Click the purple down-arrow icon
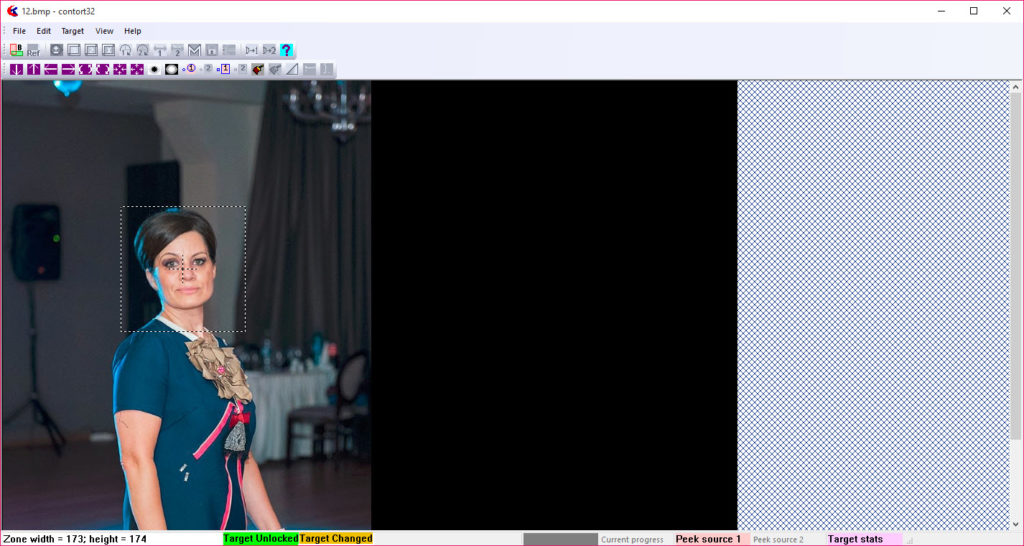The image size is (1024, 546). click(16, 69)
